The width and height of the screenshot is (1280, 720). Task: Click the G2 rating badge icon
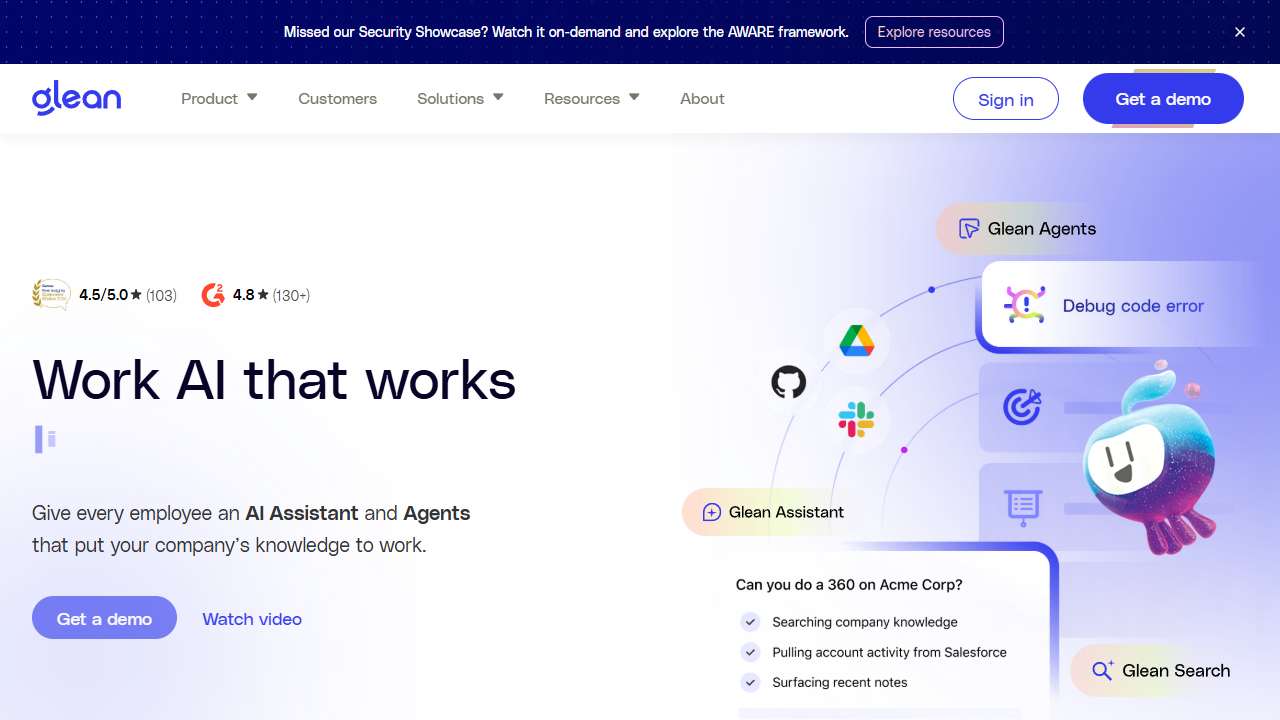[213, 295]
